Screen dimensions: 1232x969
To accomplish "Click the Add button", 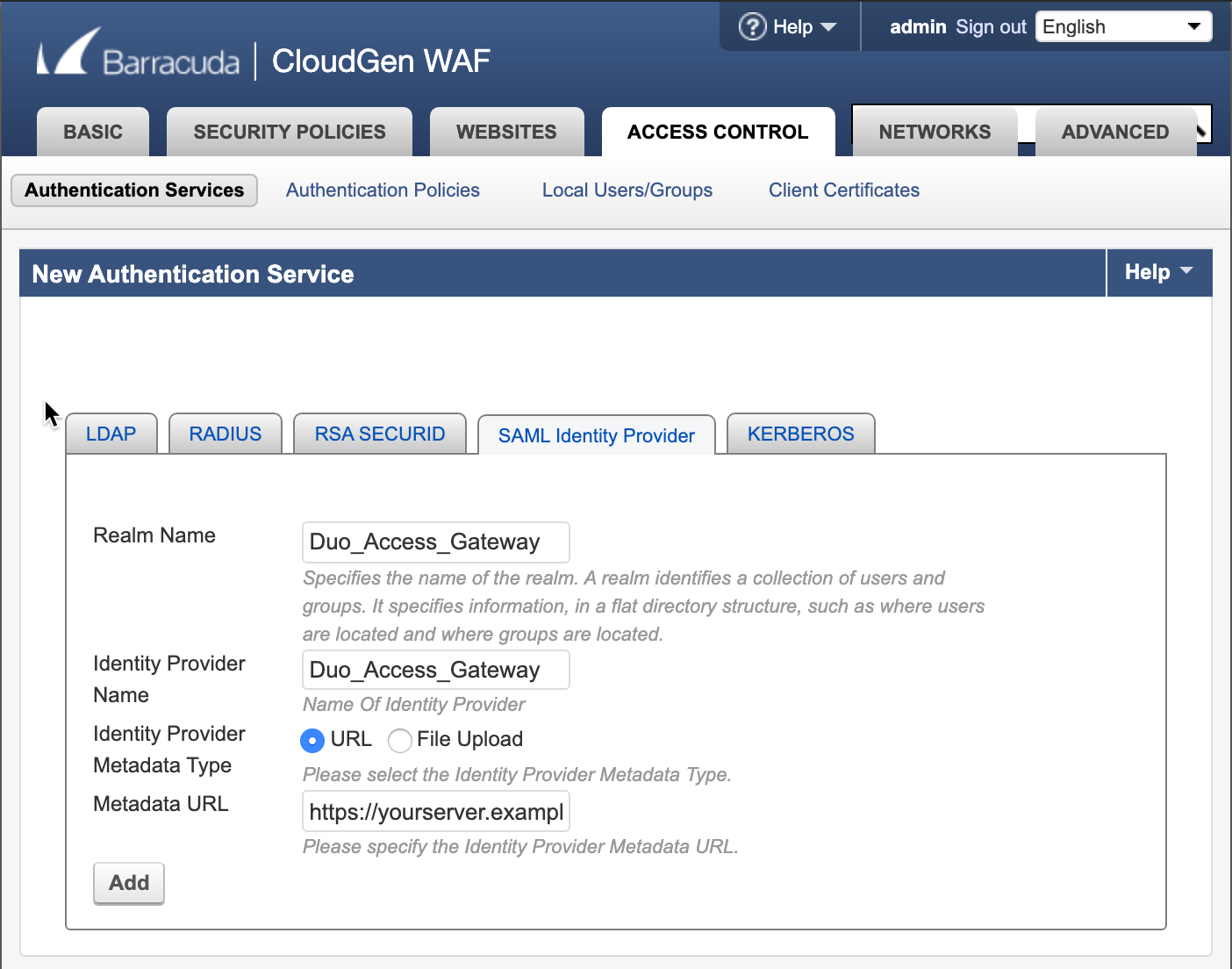I will [x=128, y=883].
